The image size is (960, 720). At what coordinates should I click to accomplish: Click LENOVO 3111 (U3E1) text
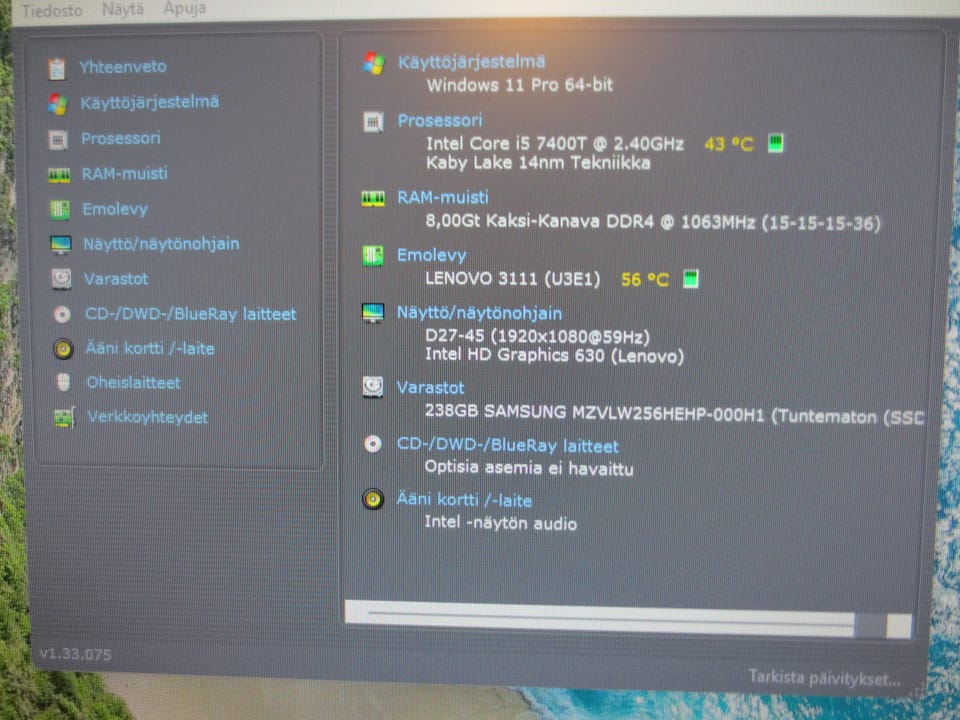513,279
